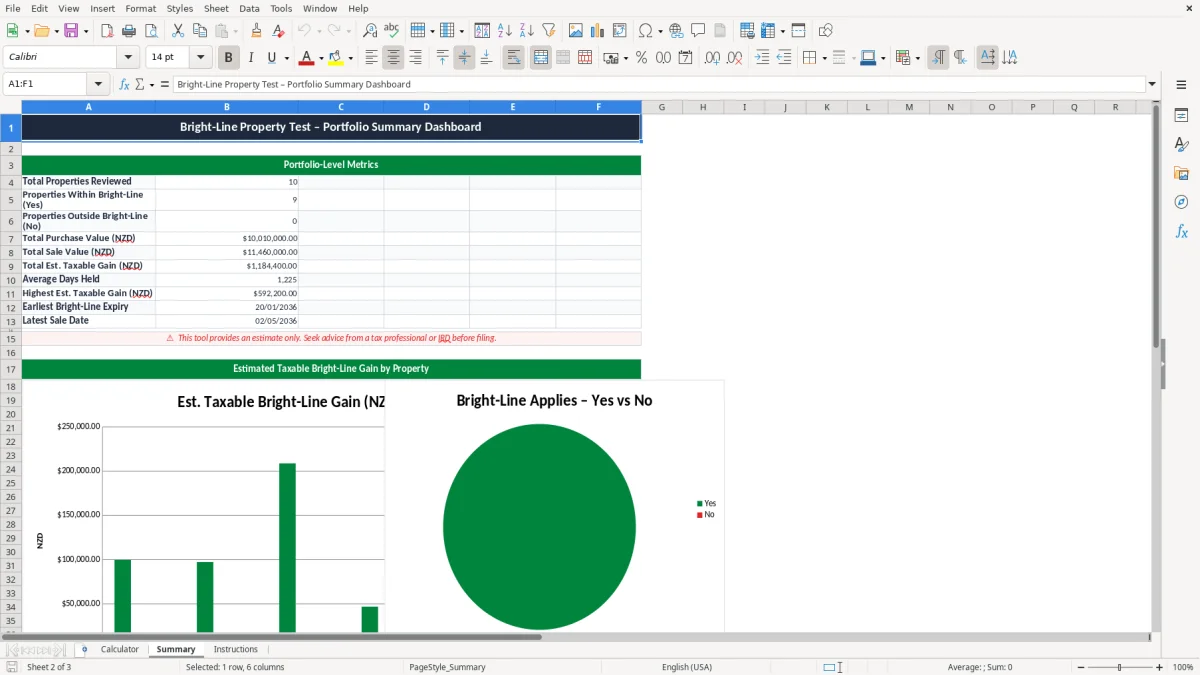The width and height of the screenshot is (1200, 675).
Task: Open the sidebar Gallery panel icon
Action: (1181, 174)
